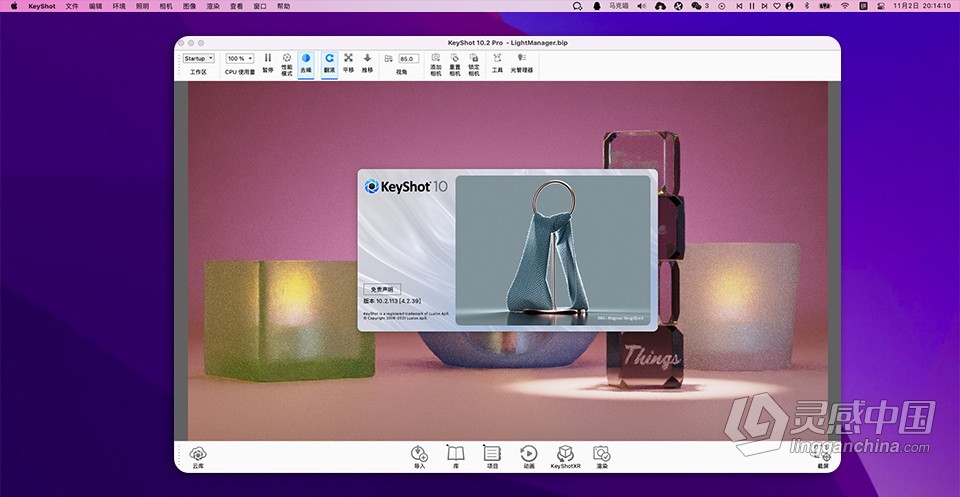Click the splash screen cloth render image
The height and width of the screenshot is (497, 960).
point(553,250)
